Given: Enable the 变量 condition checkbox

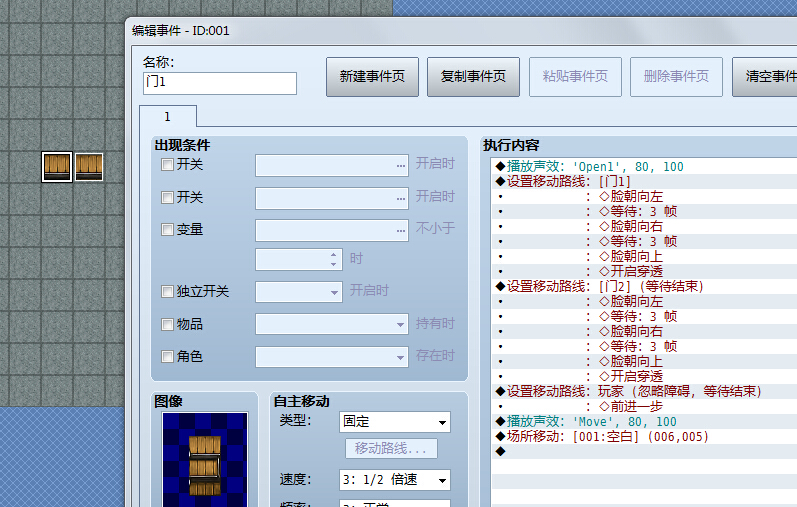Looking at the screenshot, I should coord(167,229).
